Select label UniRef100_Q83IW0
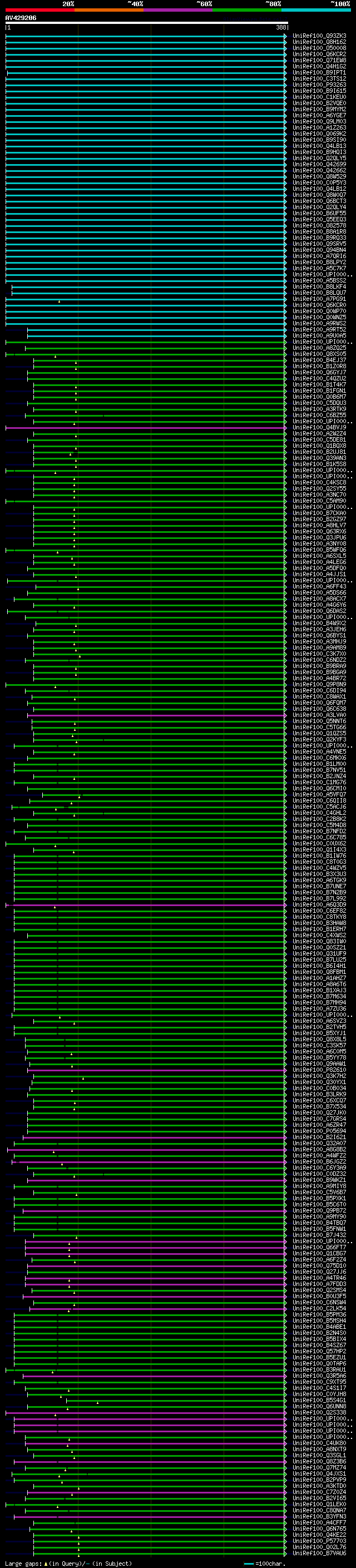This screenshot has width=356, height=1568. (319, 942)
